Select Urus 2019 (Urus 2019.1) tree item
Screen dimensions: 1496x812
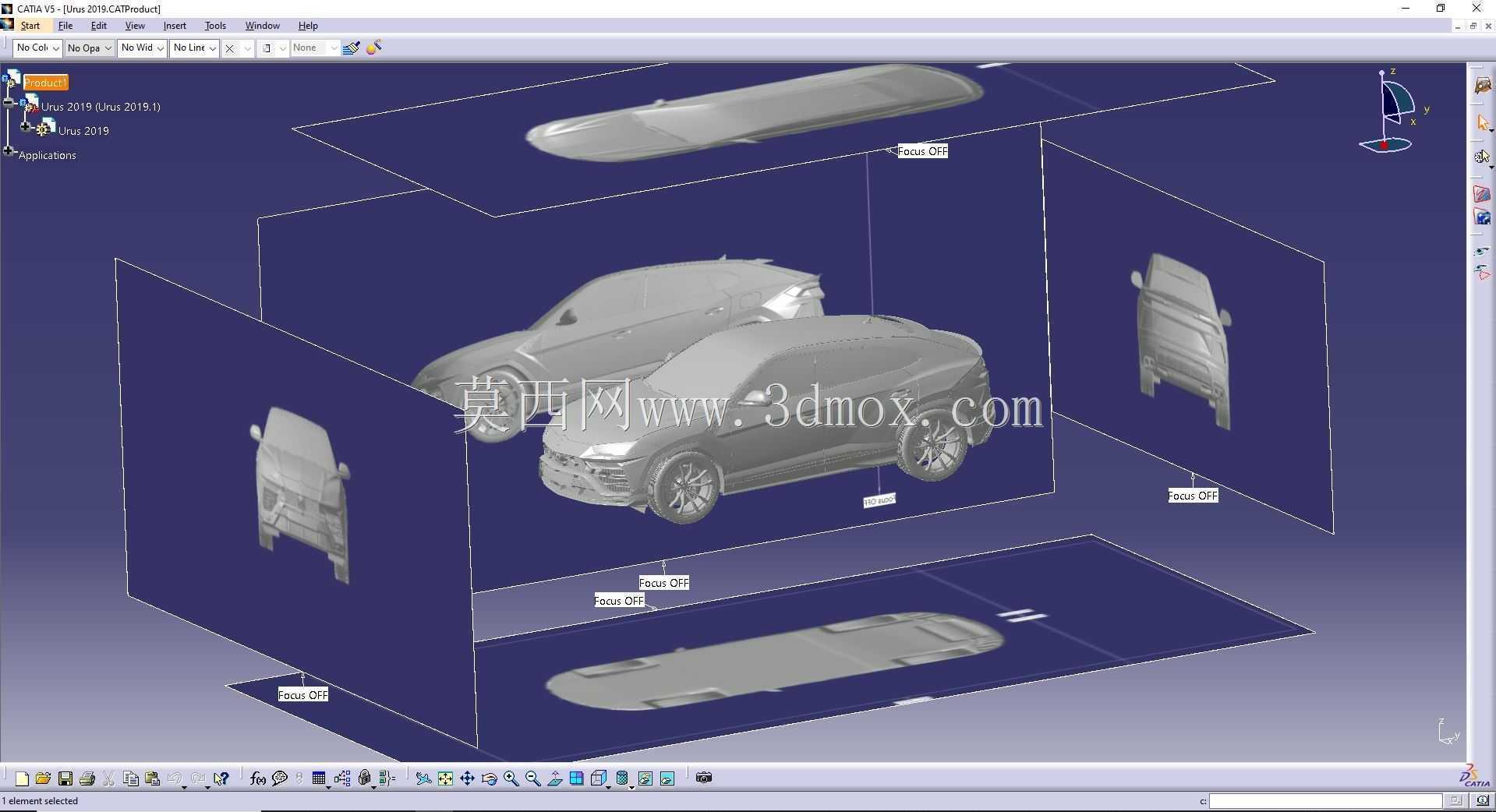101,107
